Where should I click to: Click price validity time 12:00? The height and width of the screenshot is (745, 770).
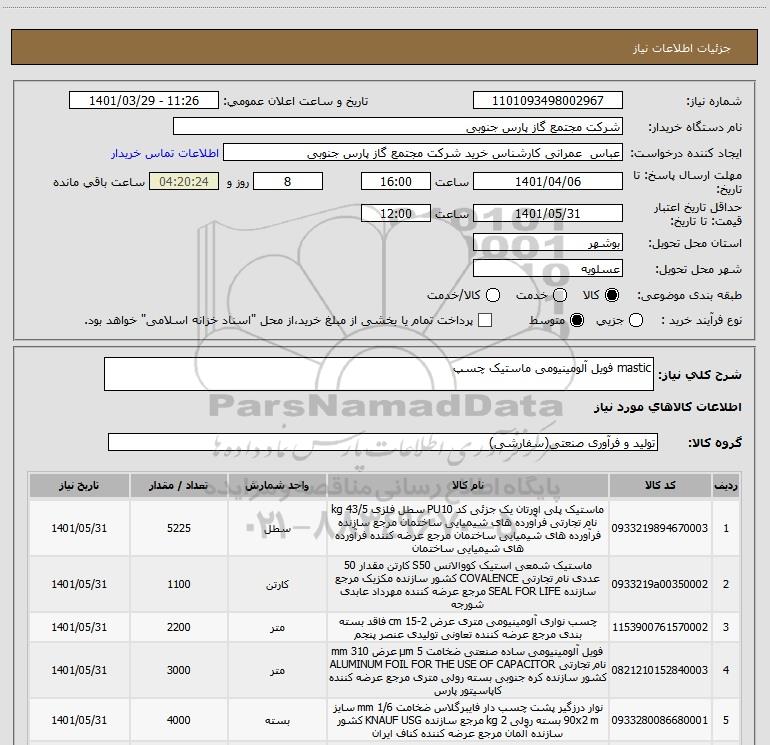(396, 213)
